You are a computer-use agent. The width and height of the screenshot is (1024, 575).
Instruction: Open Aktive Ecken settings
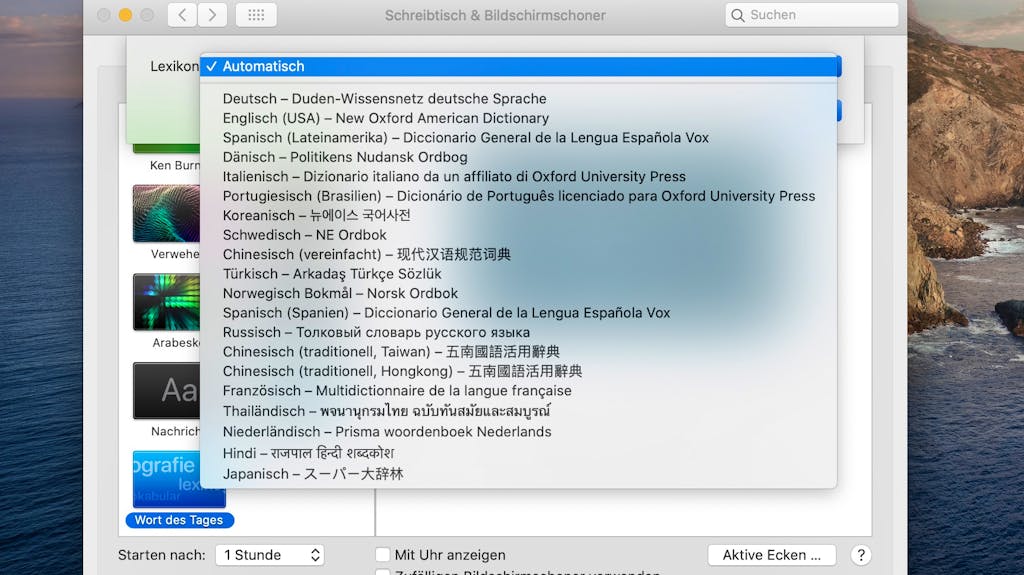tap(772, 555)
